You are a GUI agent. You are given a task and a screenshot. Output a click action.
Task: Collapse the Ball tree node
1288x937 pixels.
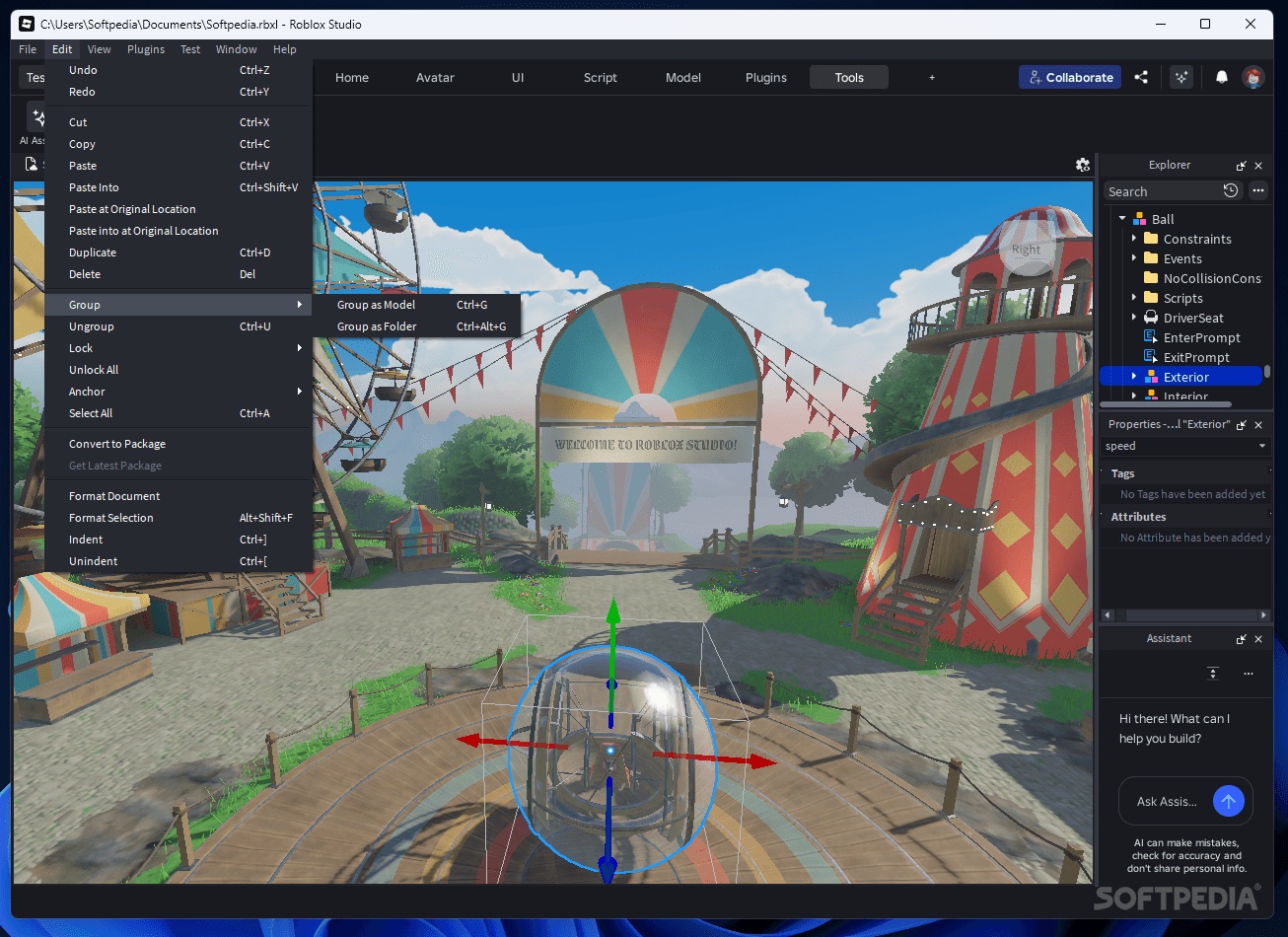(x=1122, y=219)
